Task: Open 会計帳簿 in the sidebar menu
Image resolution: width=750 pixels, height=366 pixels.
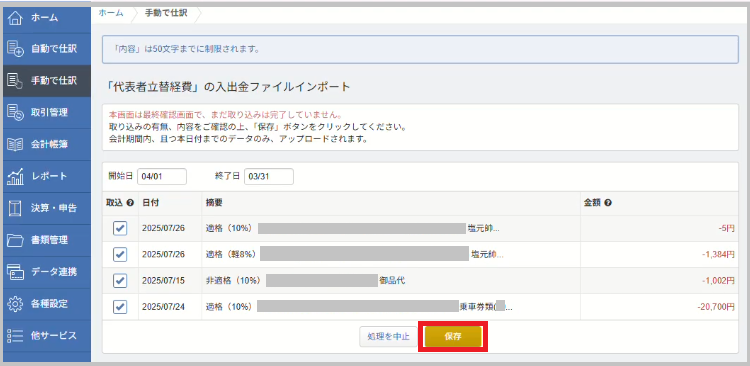Action: 47,144
